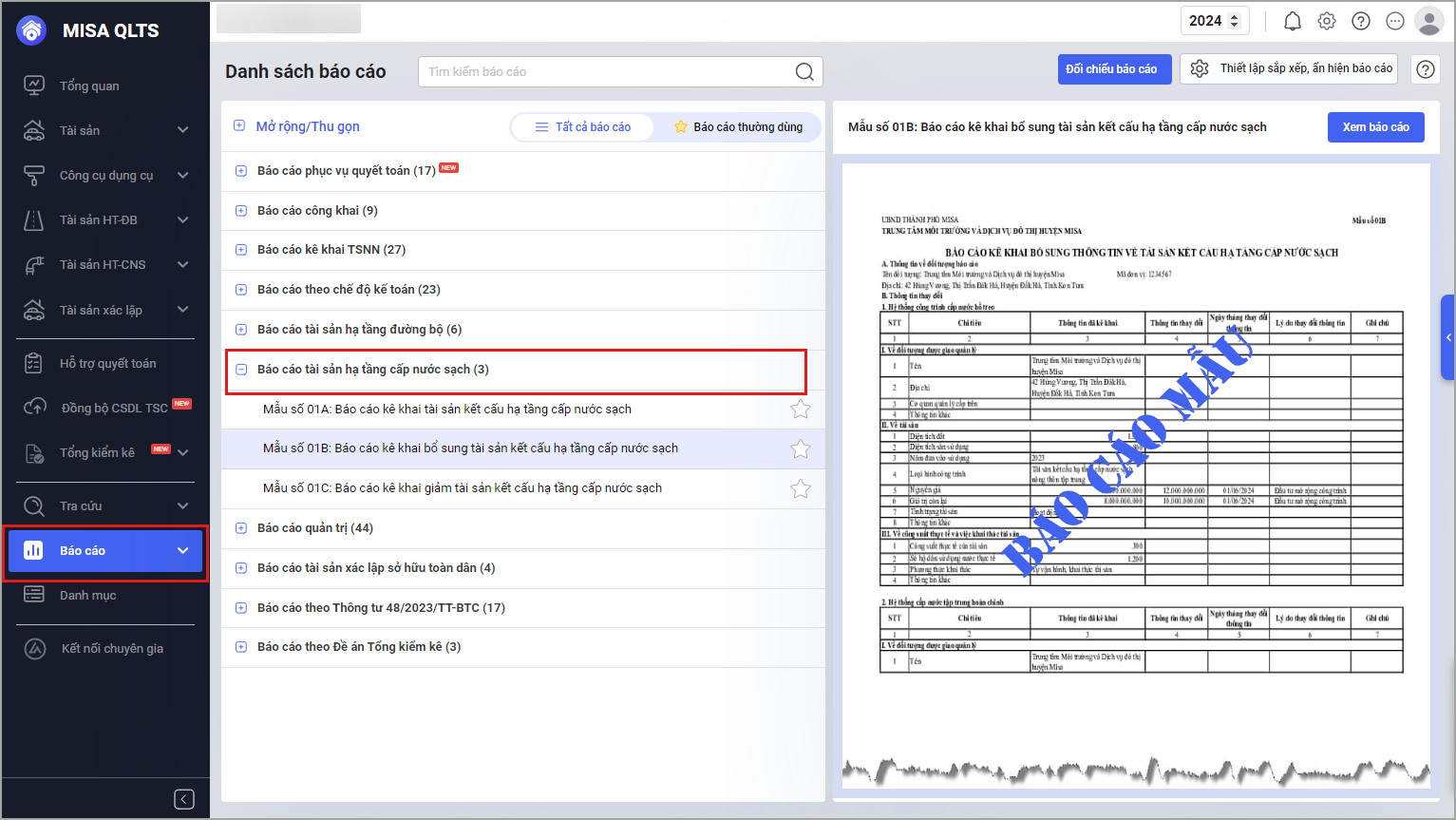Click the Tổng kiểm kê document icon
This screenshot has width=1456, height=820.
34,453
